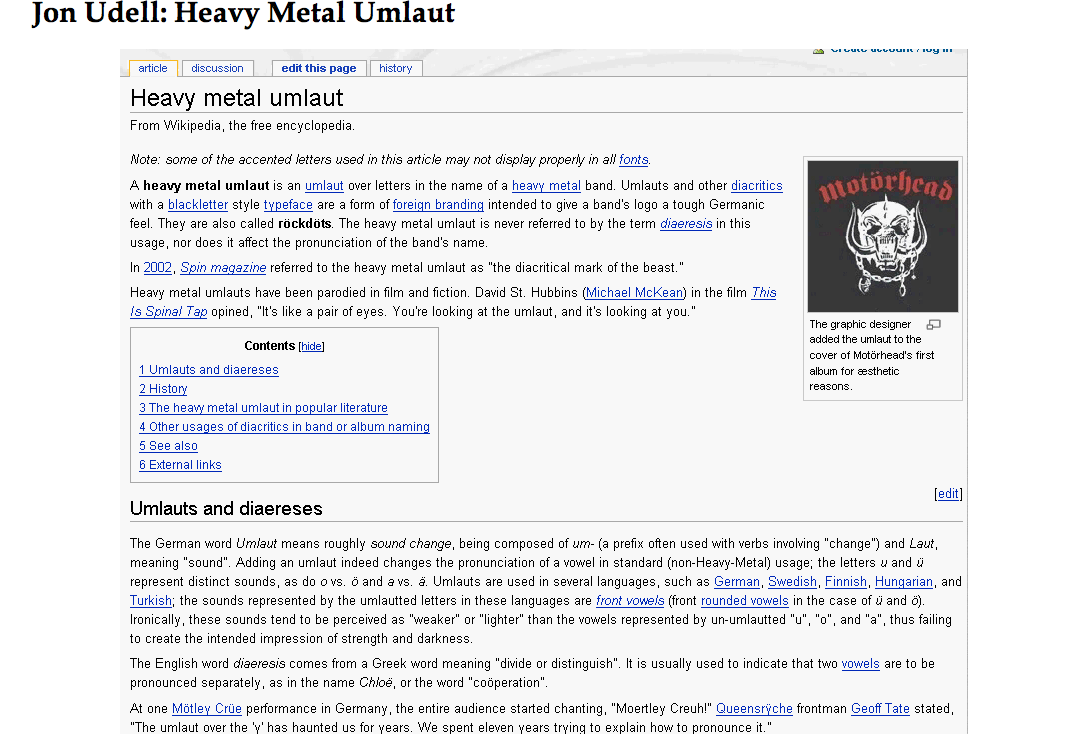Image resolution: width=1091 pixels, height=734 pixels.
Task: Open the vowels link in diaeresis paragraph
Action: coord(860,664)
